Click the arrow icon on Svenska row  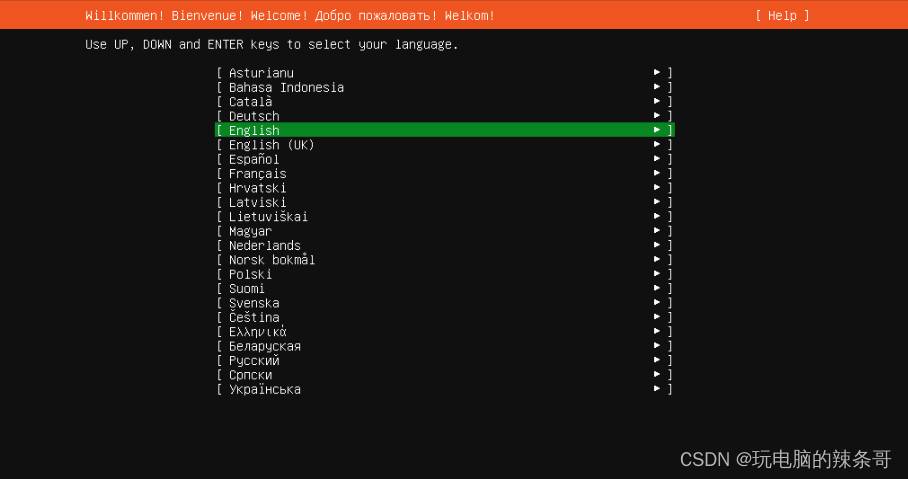pyautogui.click(x=657, y=303)
